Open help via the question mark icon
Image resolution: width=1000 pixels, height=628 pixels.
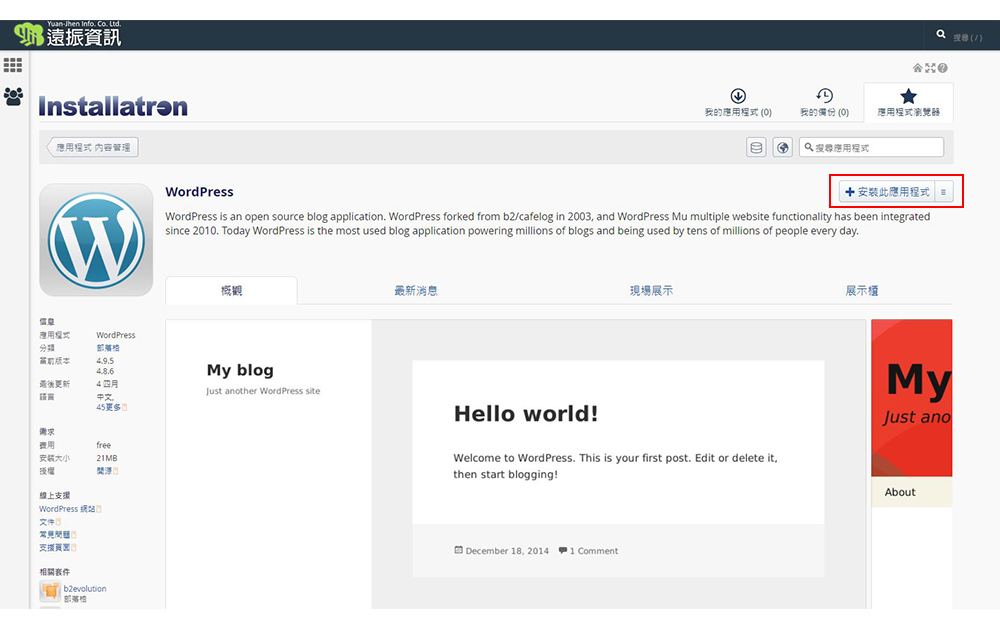942,68
